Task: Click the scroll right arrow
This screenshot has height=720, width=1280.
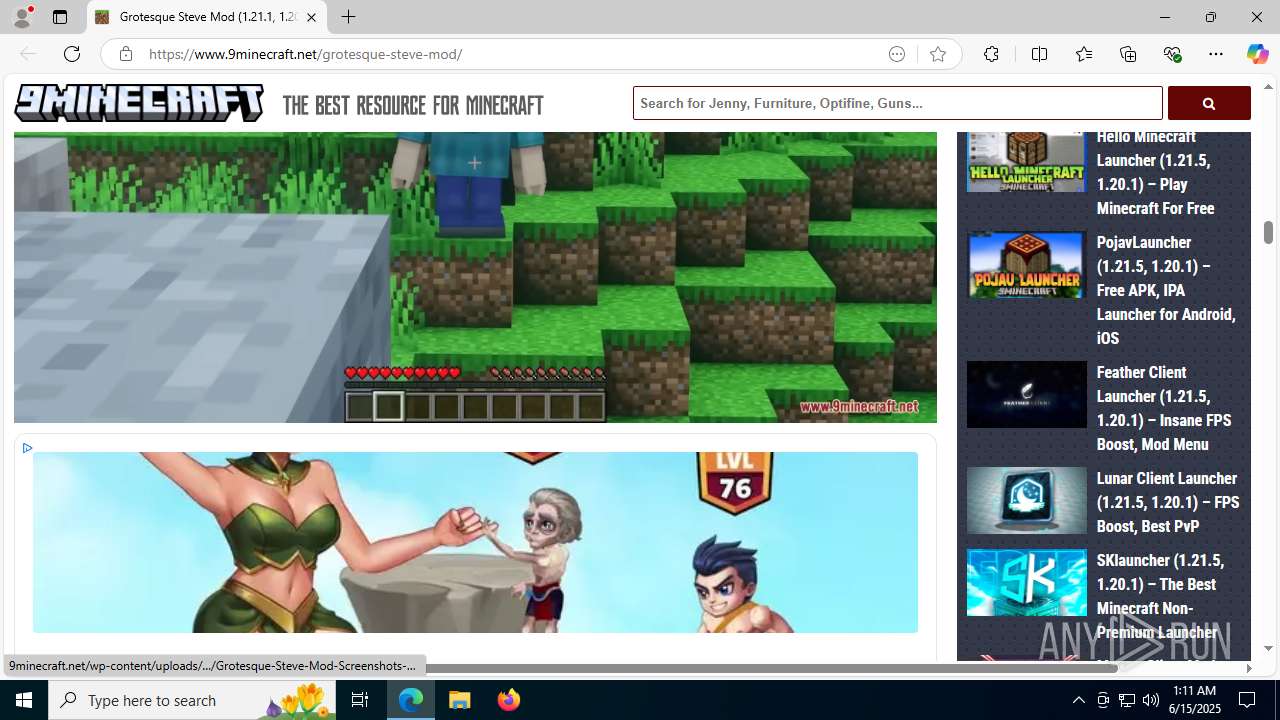Action: 1249,668
